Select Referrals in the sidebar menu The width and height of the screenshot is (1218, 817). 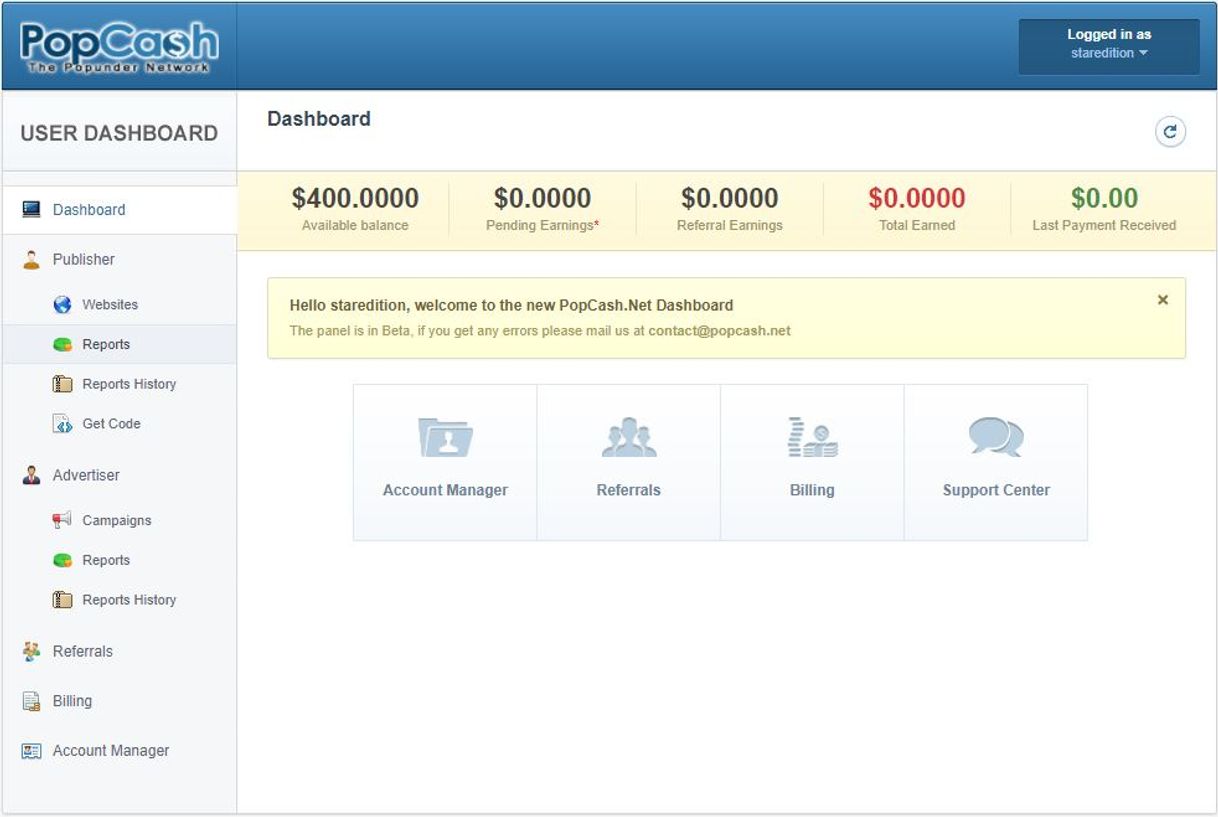83,652
